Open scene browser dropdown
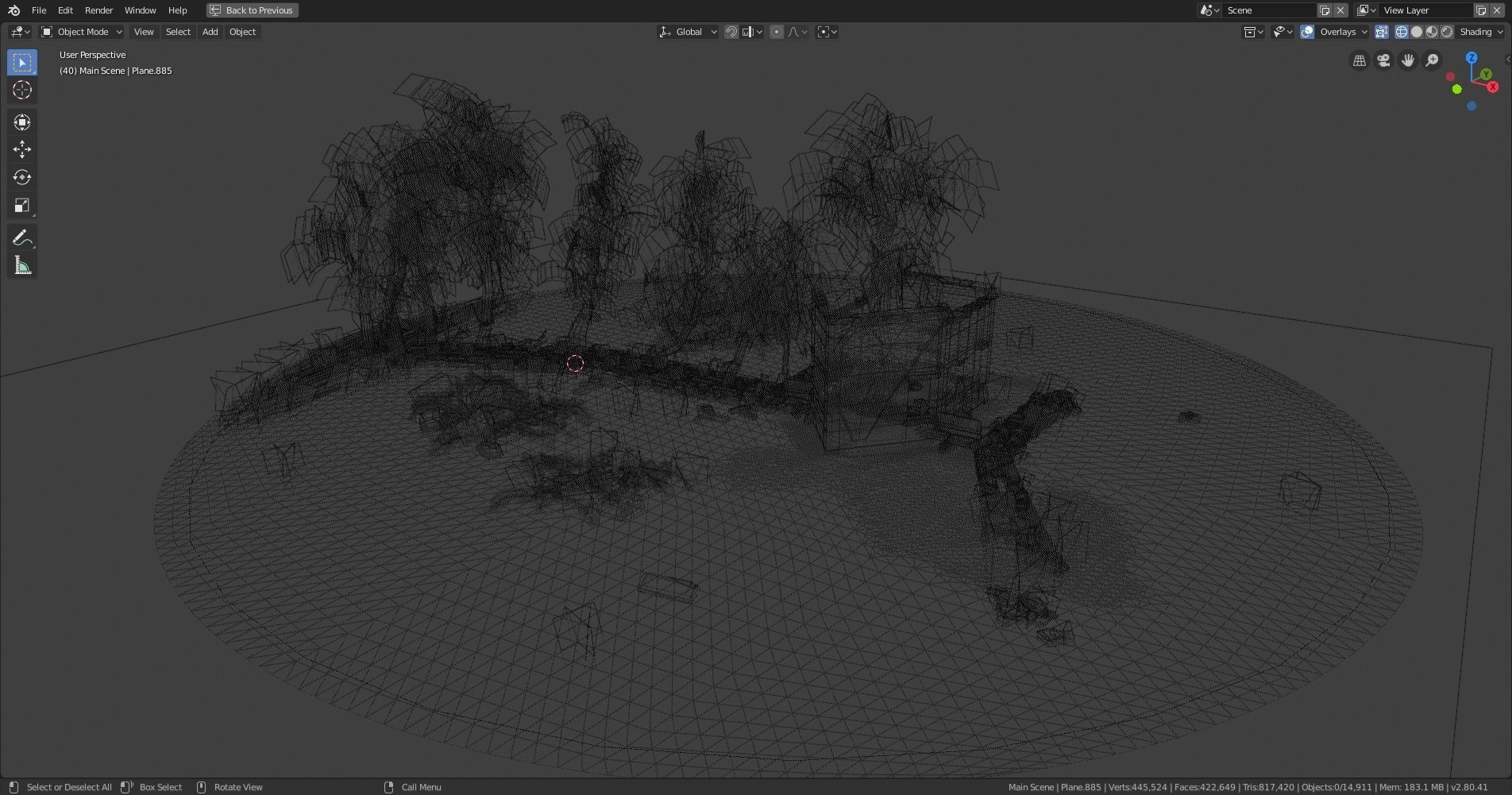Image resolution: width=1512 pixels, height=795 pixels. coord(1209,10)
